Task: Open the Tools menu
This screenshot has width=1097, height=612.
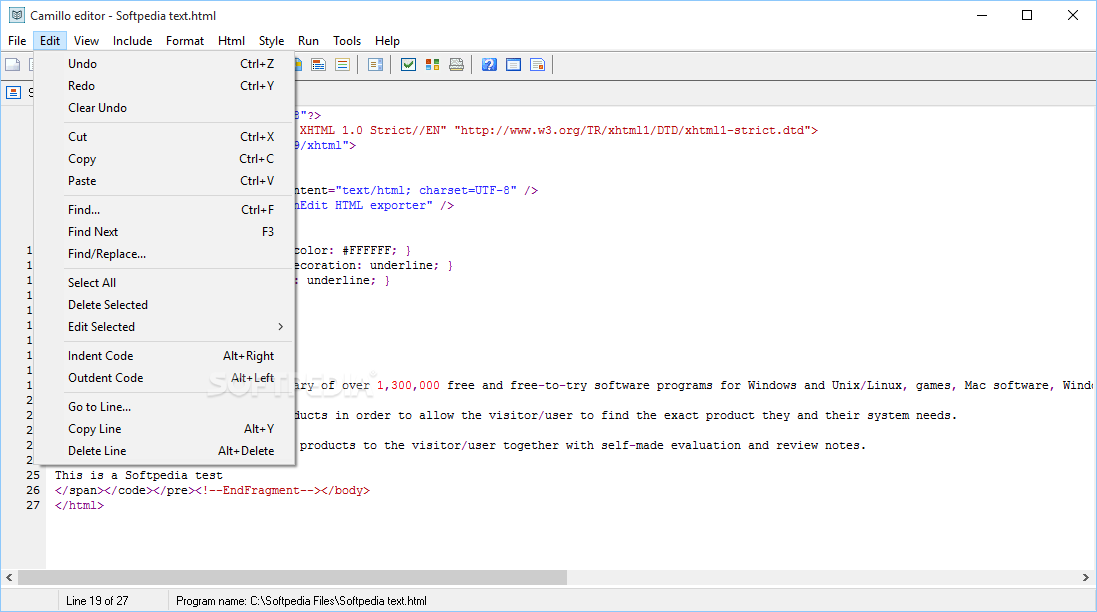Action: pyautogui.click(x=346, y=41)
